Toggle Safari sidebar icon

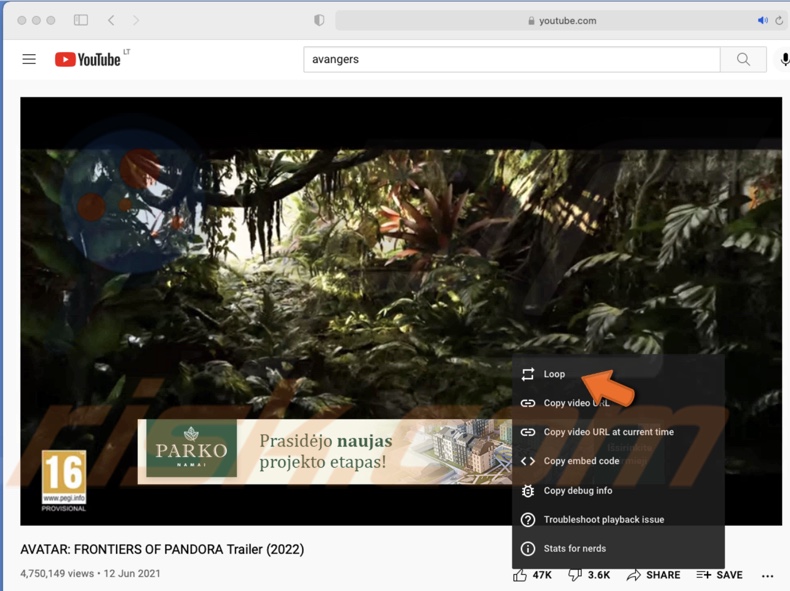coord(81,20)
